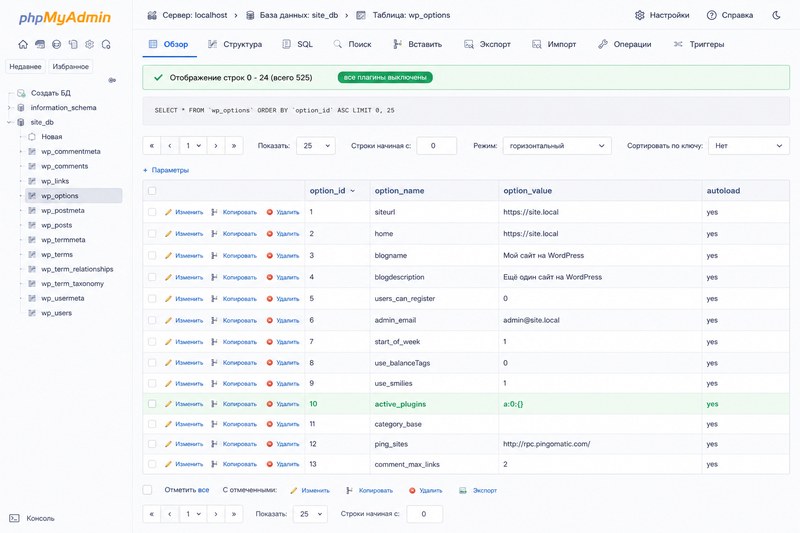
Task: Click pencil icon in active_plugins row
Action: (168, 404)
